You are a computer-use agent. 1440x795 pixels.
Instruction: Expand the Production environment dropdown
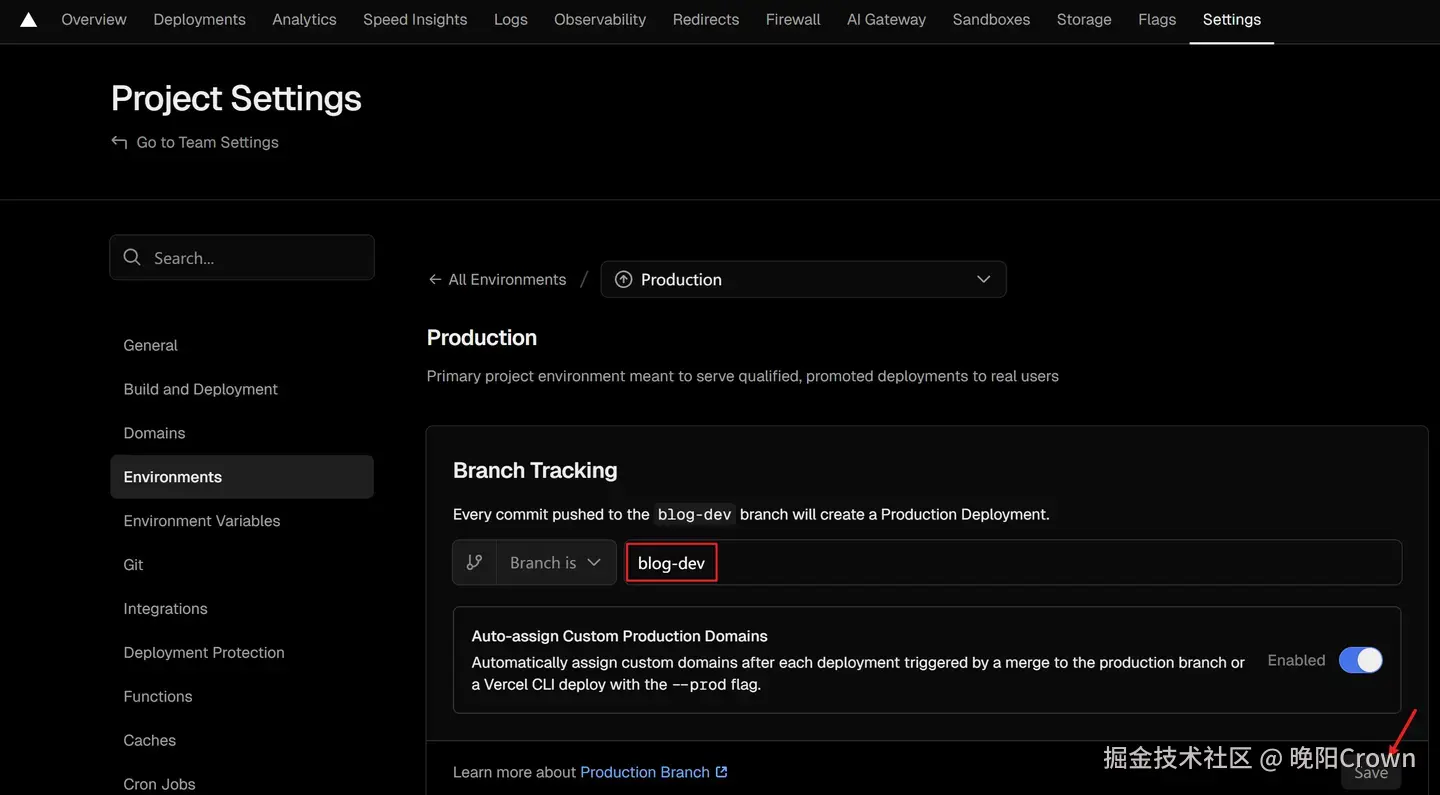(803, 280)
